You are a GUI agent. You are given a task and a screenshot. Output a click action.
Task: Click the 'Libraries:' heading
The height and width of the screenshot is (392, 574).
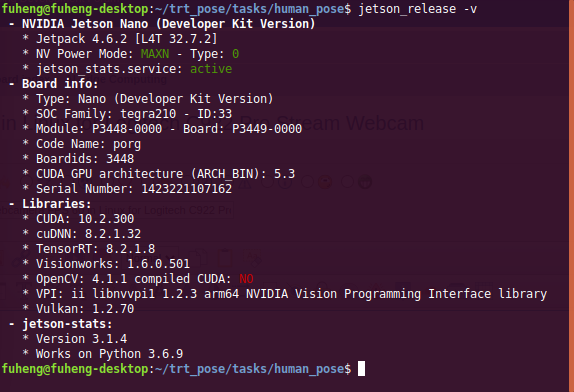[57, 204]
